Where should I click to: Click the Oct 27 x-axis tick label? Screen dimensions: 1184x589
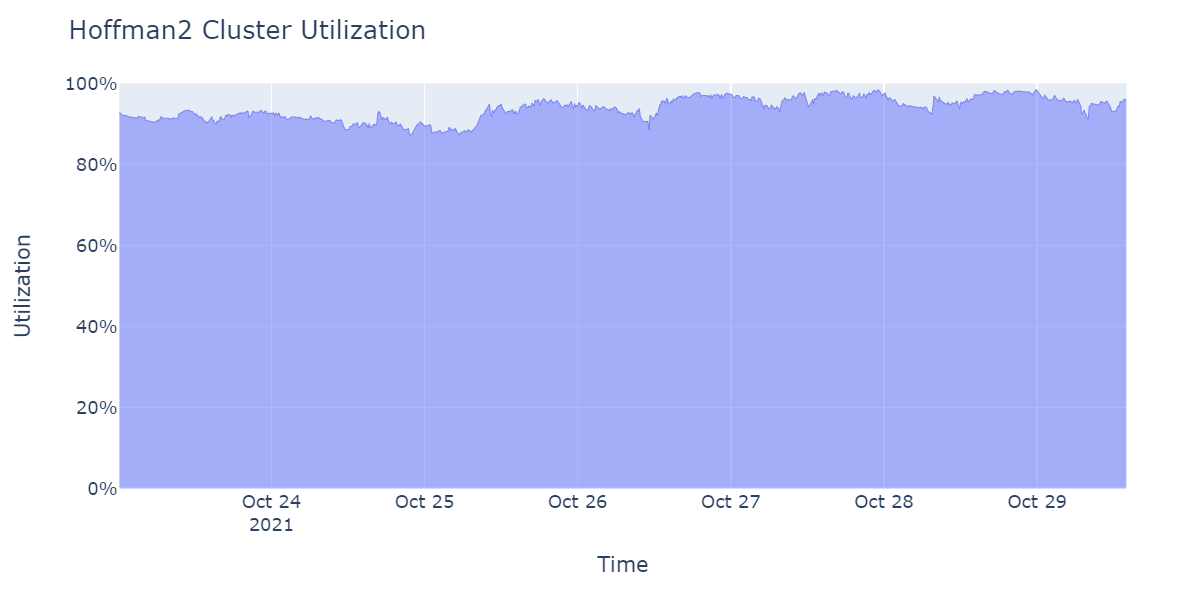(730, 502)
